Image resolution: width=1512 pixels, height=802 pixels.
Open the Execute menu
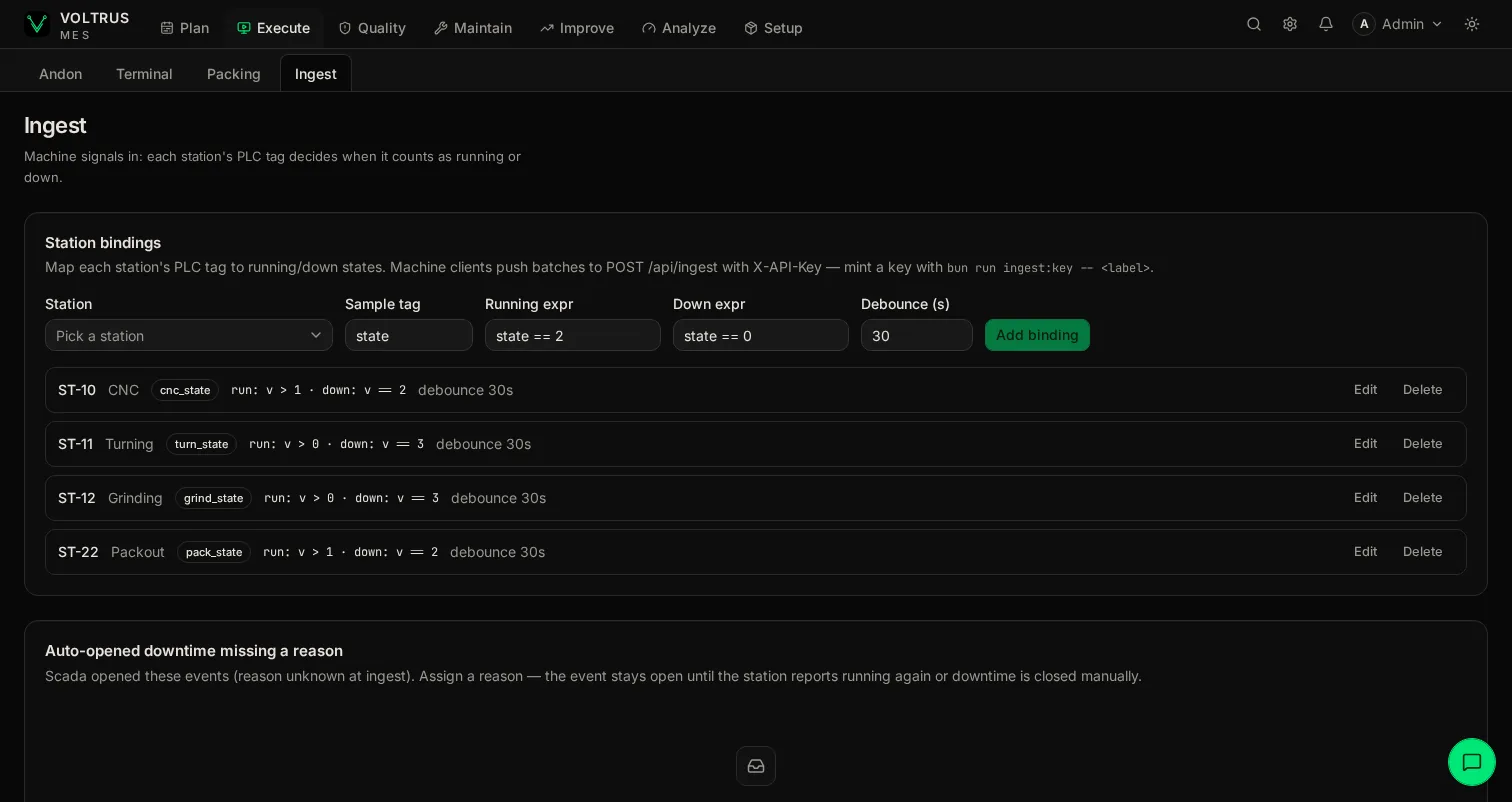point(274,28)
